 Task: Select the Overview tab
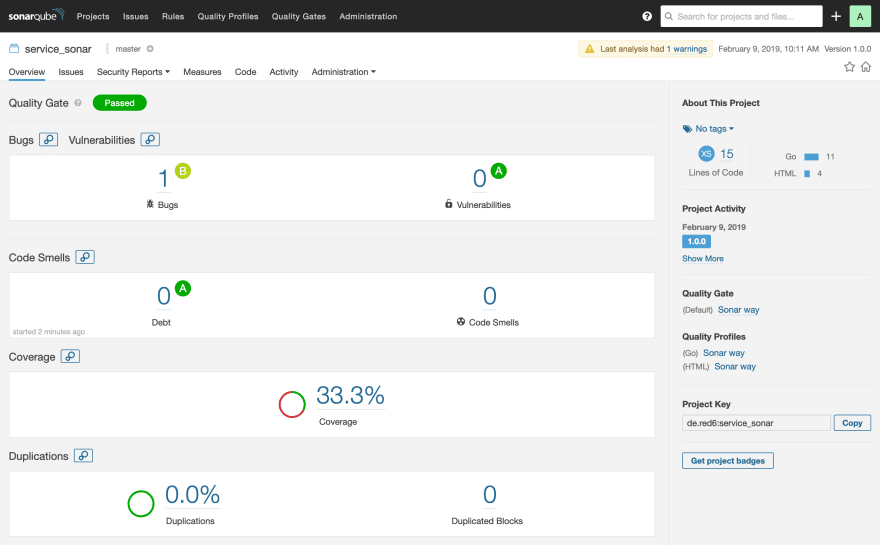click(x=26, y=72)
